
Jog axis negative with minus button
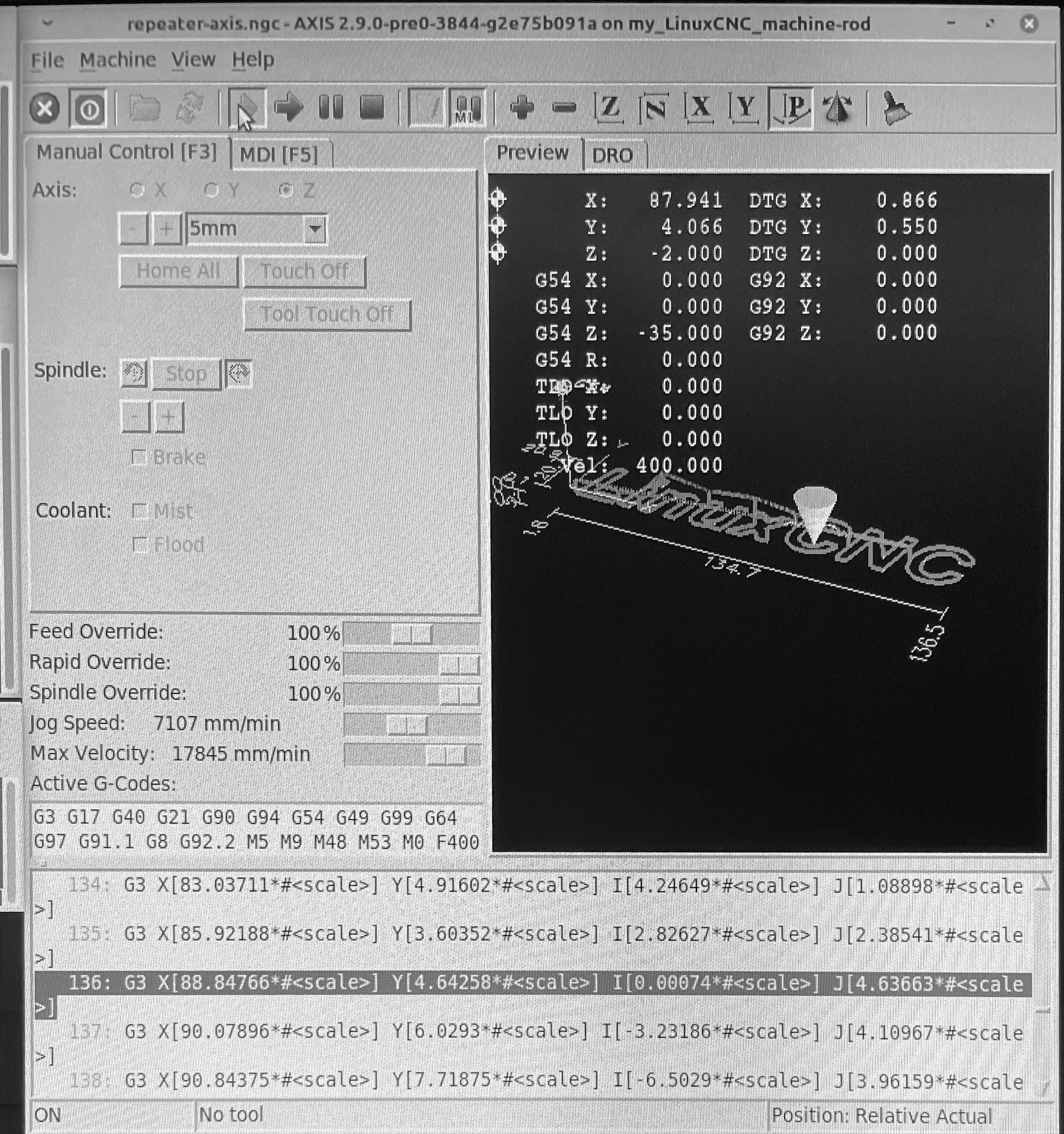pyautogui.click(x=134, y=229)
